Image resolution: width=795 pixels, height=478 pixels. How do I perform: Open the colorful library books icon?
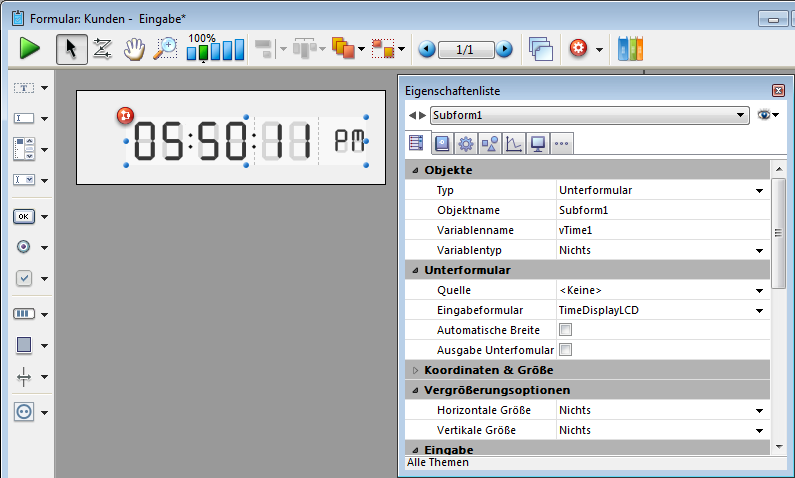[x=630, y=48]
